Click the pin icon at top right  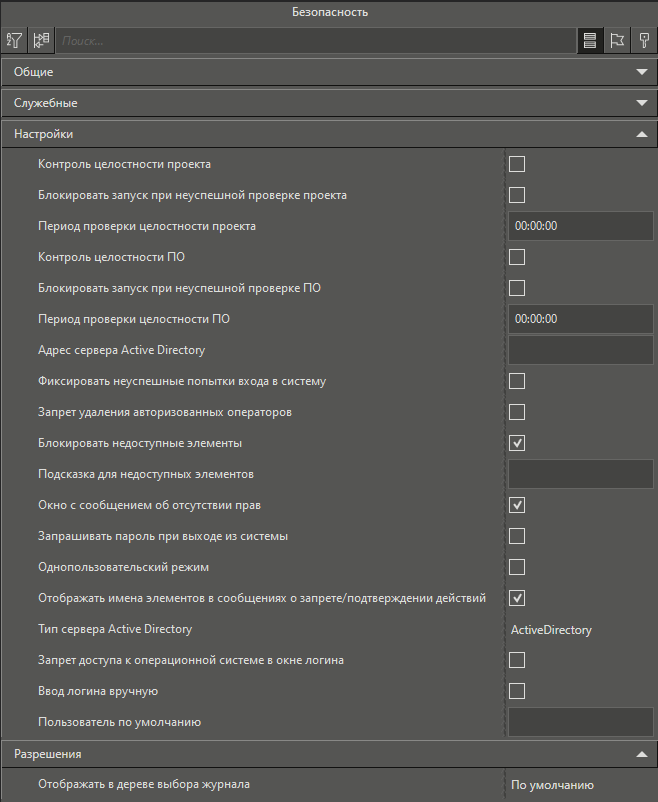point(644,41)
